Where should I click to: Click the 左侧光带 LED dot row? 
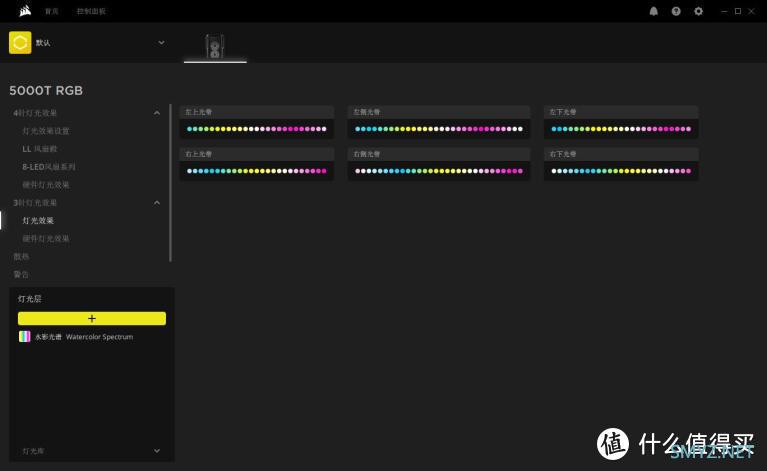(439, 129)
